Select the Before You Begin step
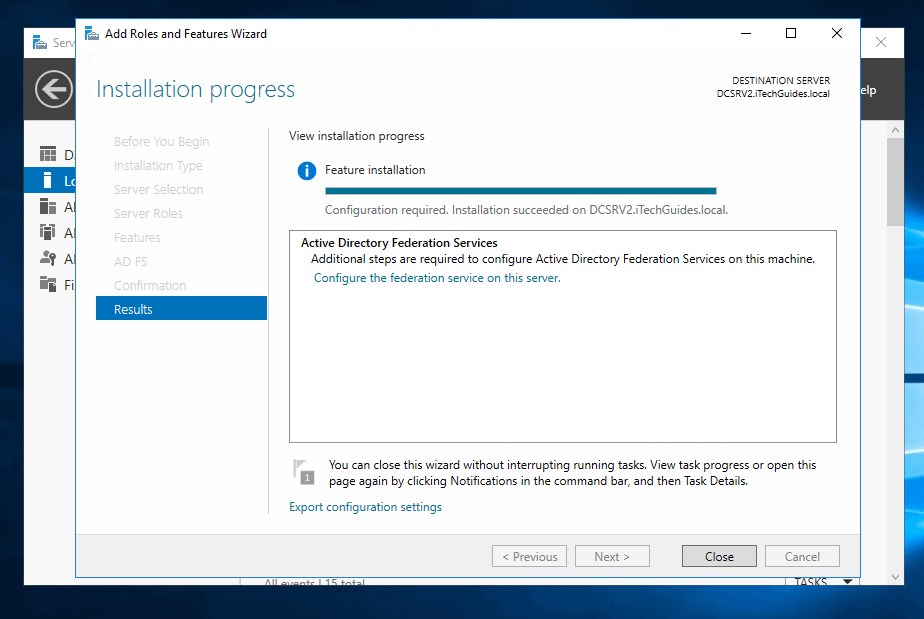 click(161, 141)
